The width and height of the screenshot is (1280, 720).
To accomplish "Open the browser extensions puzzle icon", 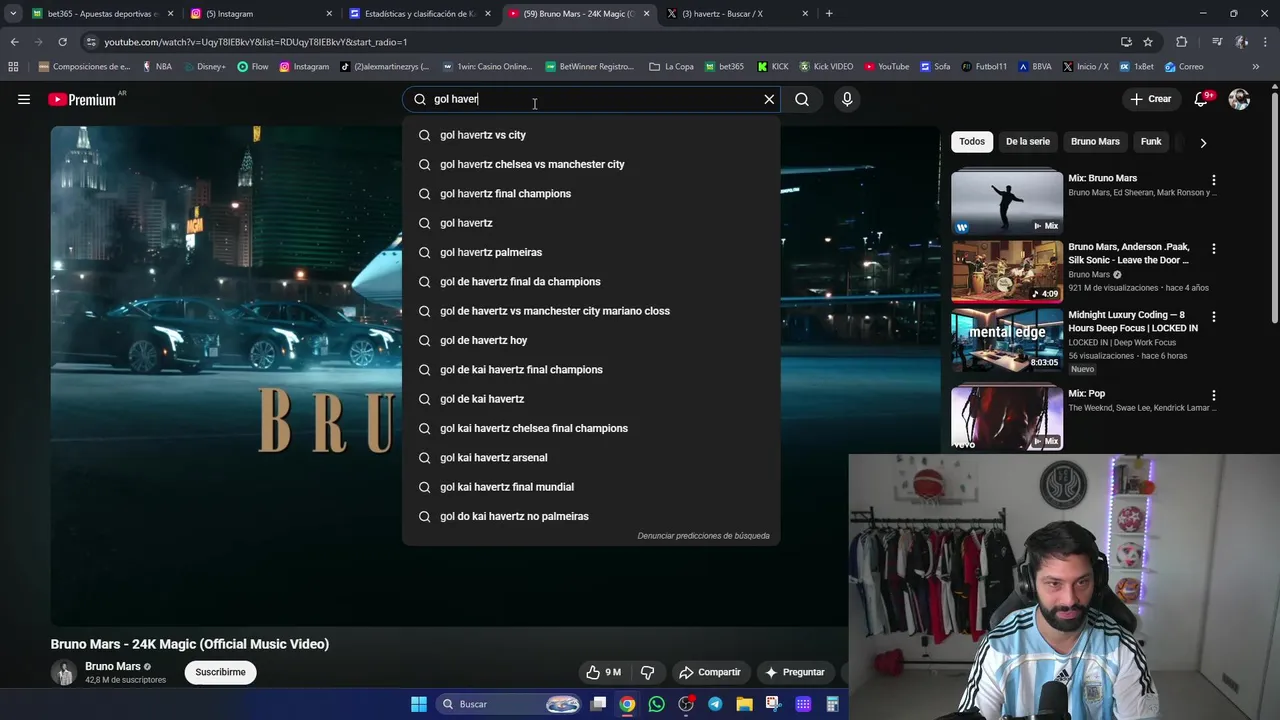I will point(1182,42).
